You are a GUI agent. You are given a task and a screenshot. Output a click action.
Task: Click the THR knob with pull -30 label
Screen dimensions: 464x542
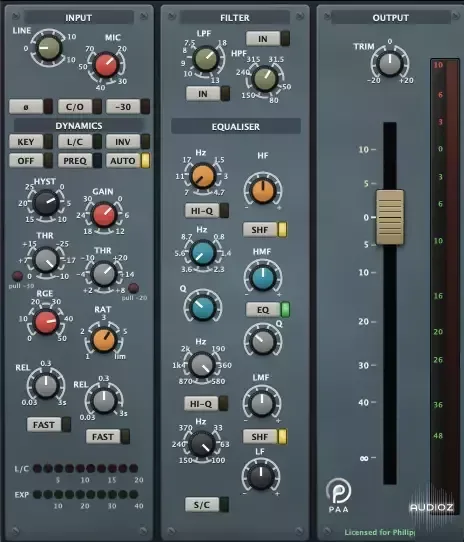46,260
